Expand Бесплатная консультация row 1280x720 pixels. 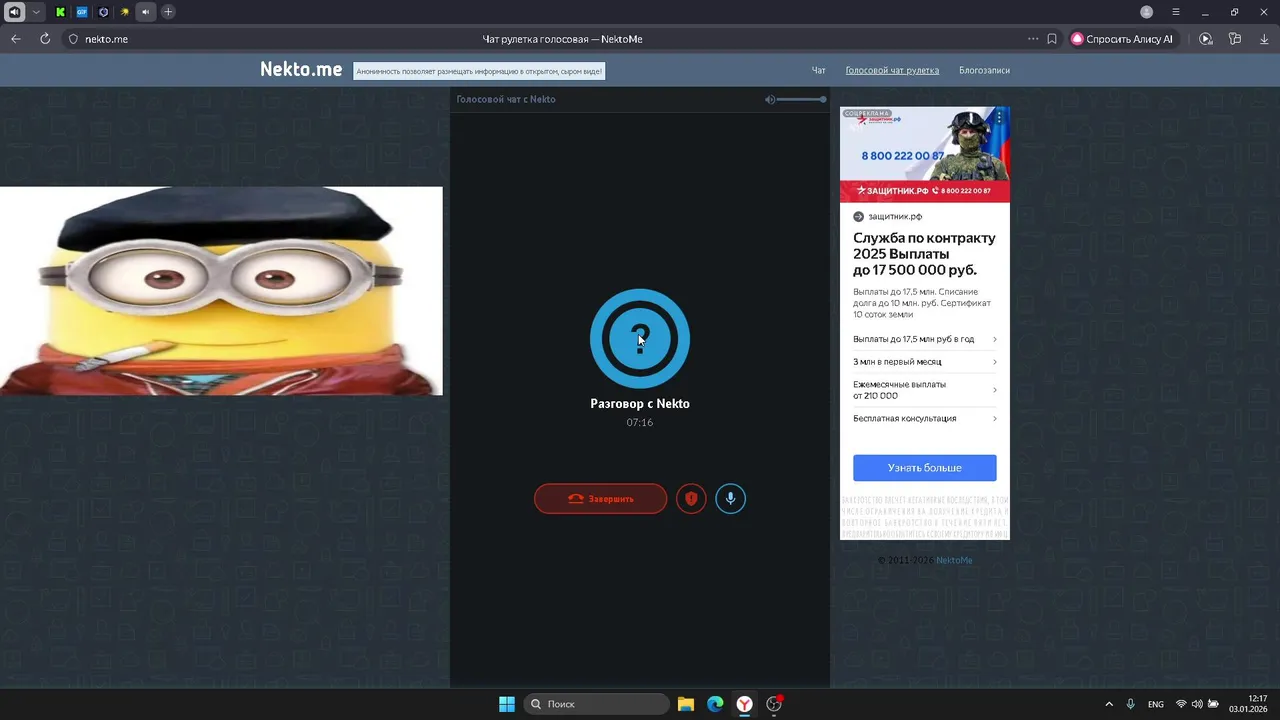point(925,418)
